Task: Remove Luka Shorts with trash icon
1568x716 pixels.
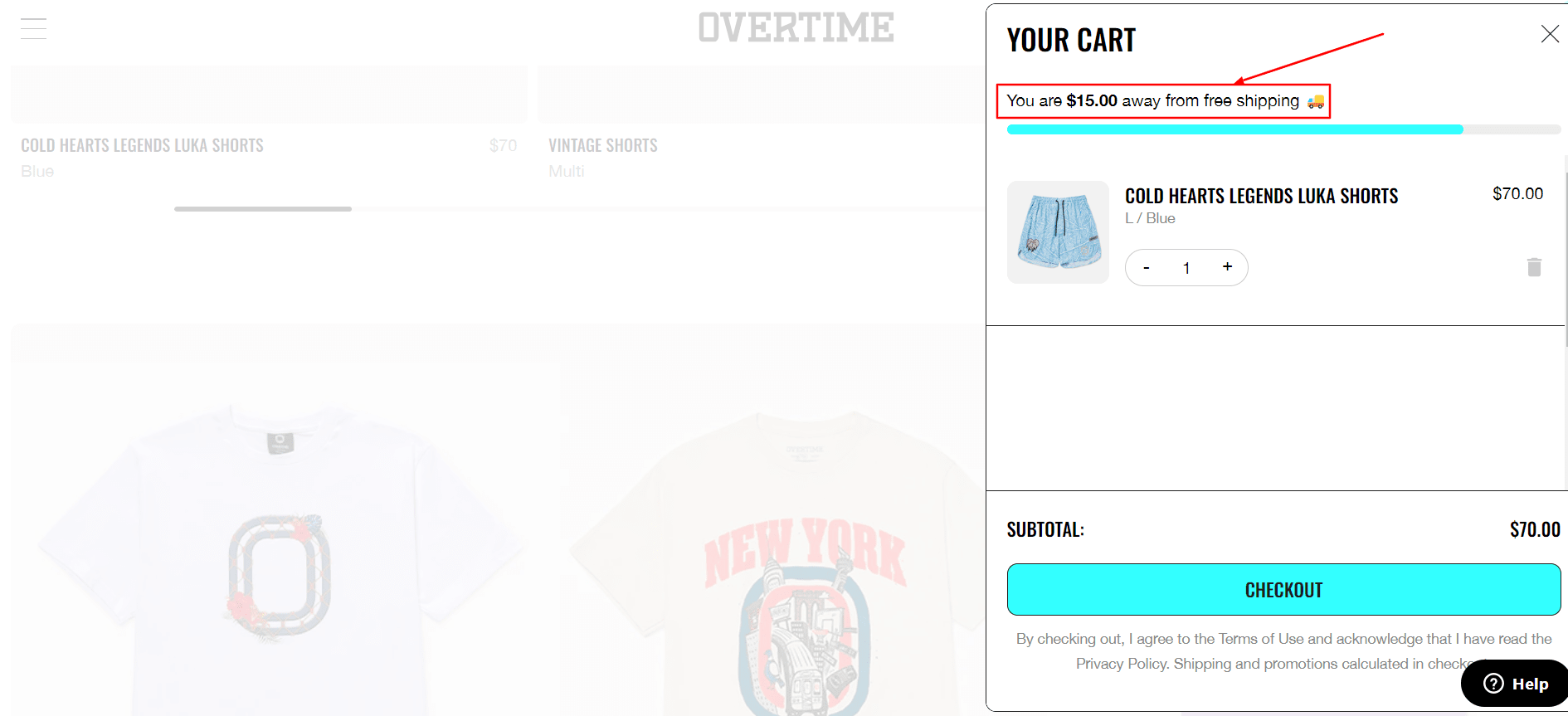Action: [x=1534, y=267]
